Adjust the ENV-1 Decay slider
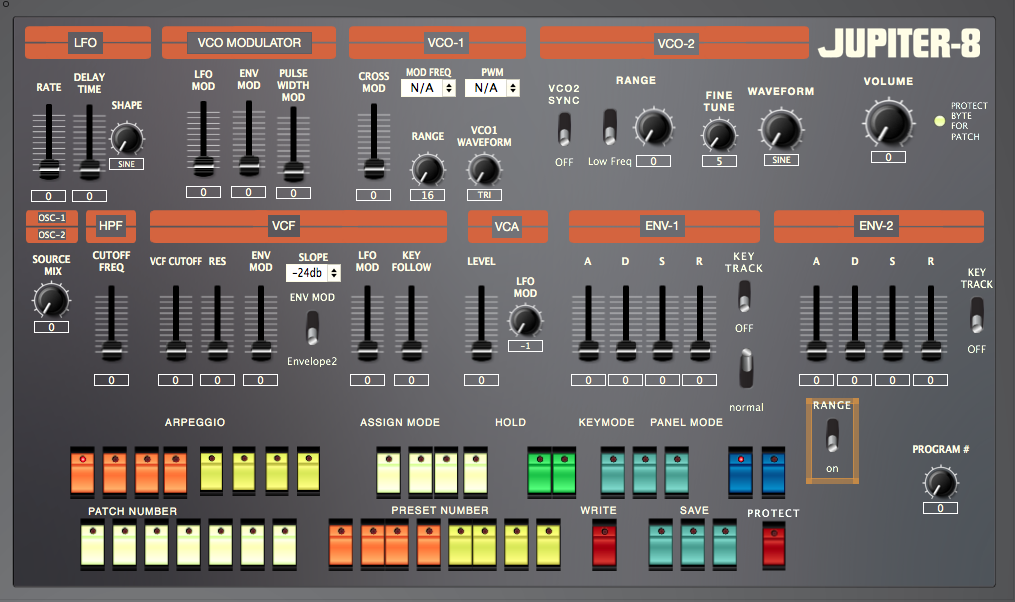The image size is (1015, 602). click(625, 350)
